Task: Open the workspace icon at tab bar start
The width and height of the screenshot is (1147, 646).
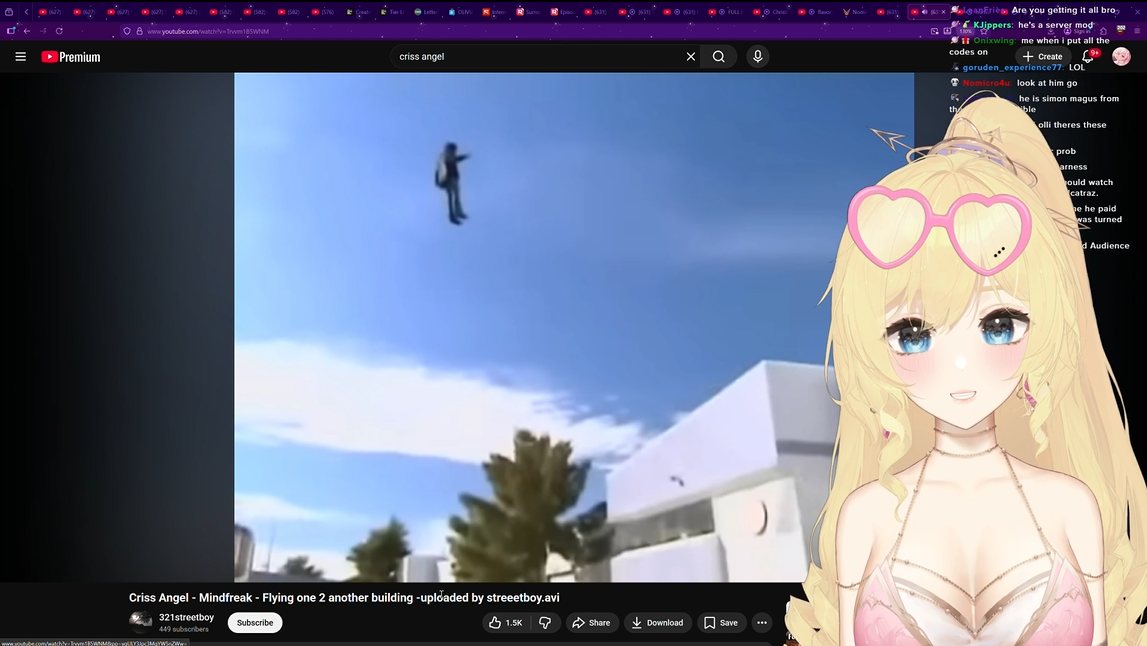Action: tap(9, 12)
